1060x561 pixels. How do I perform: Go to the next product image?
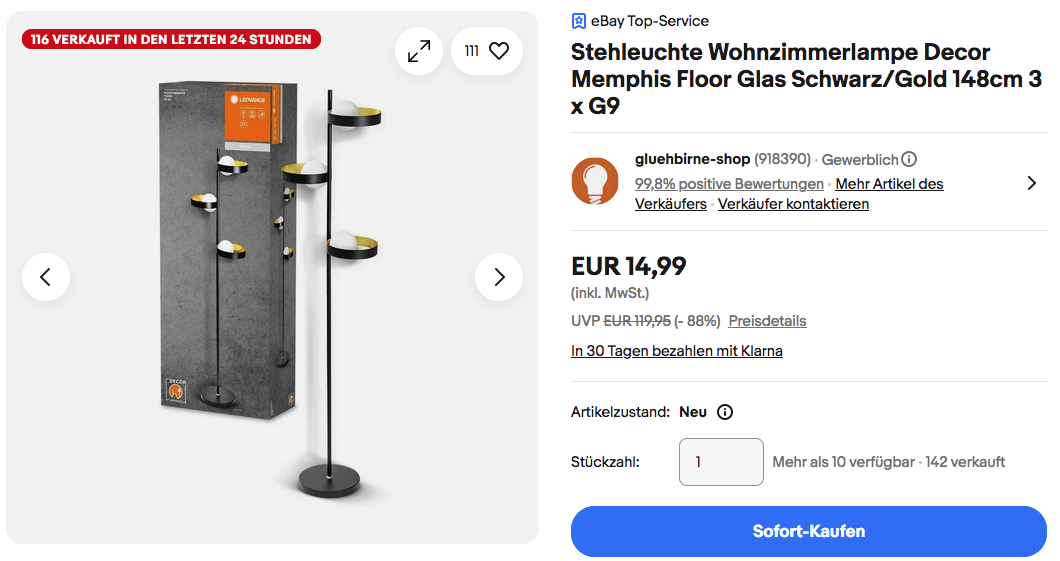pyautogui.click(x=499, y=277)
